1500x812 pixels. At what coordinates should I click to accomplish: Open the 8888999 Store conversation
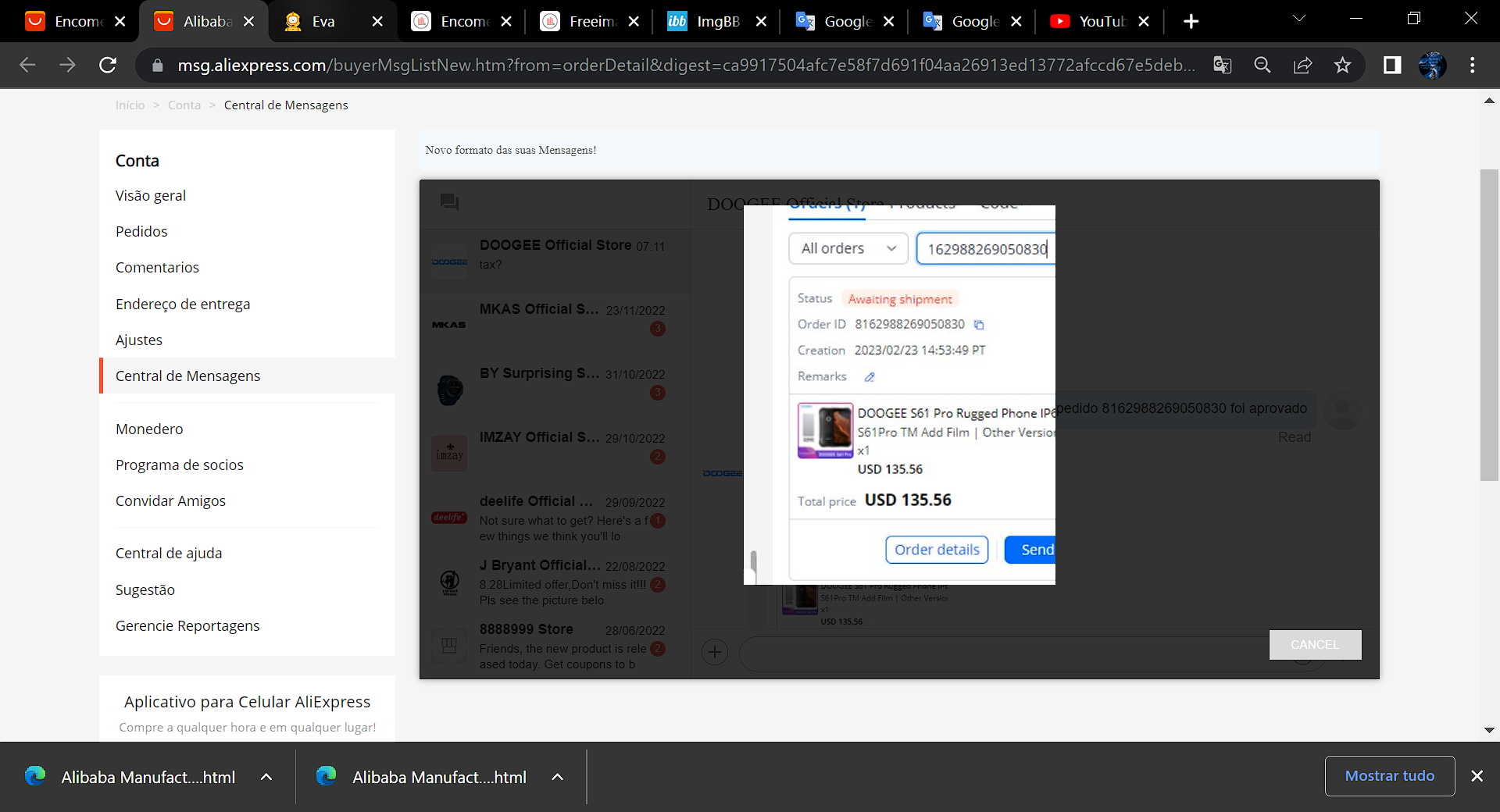[x=555, y=645]
